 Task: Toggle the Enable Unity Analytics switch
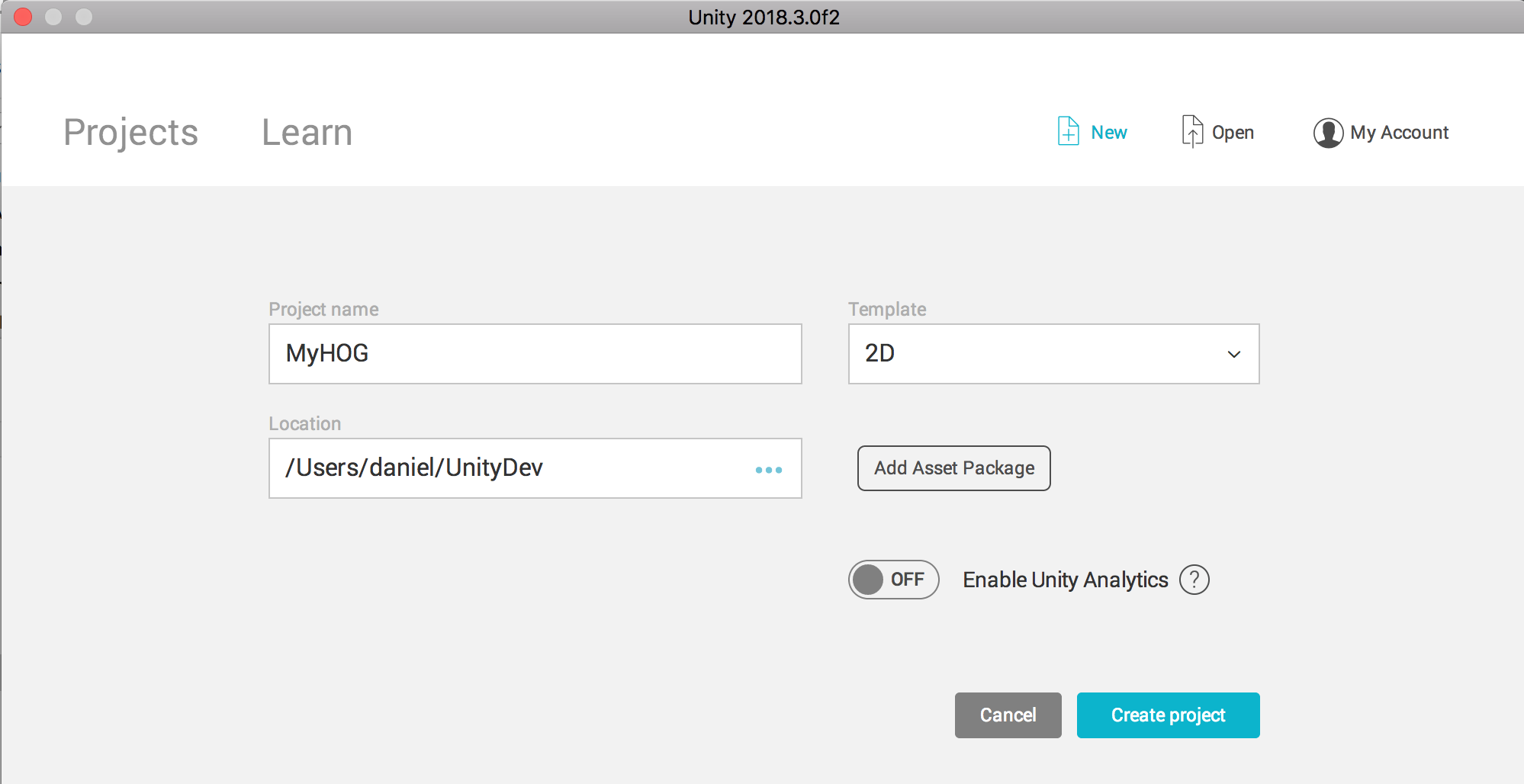(893, 580)
